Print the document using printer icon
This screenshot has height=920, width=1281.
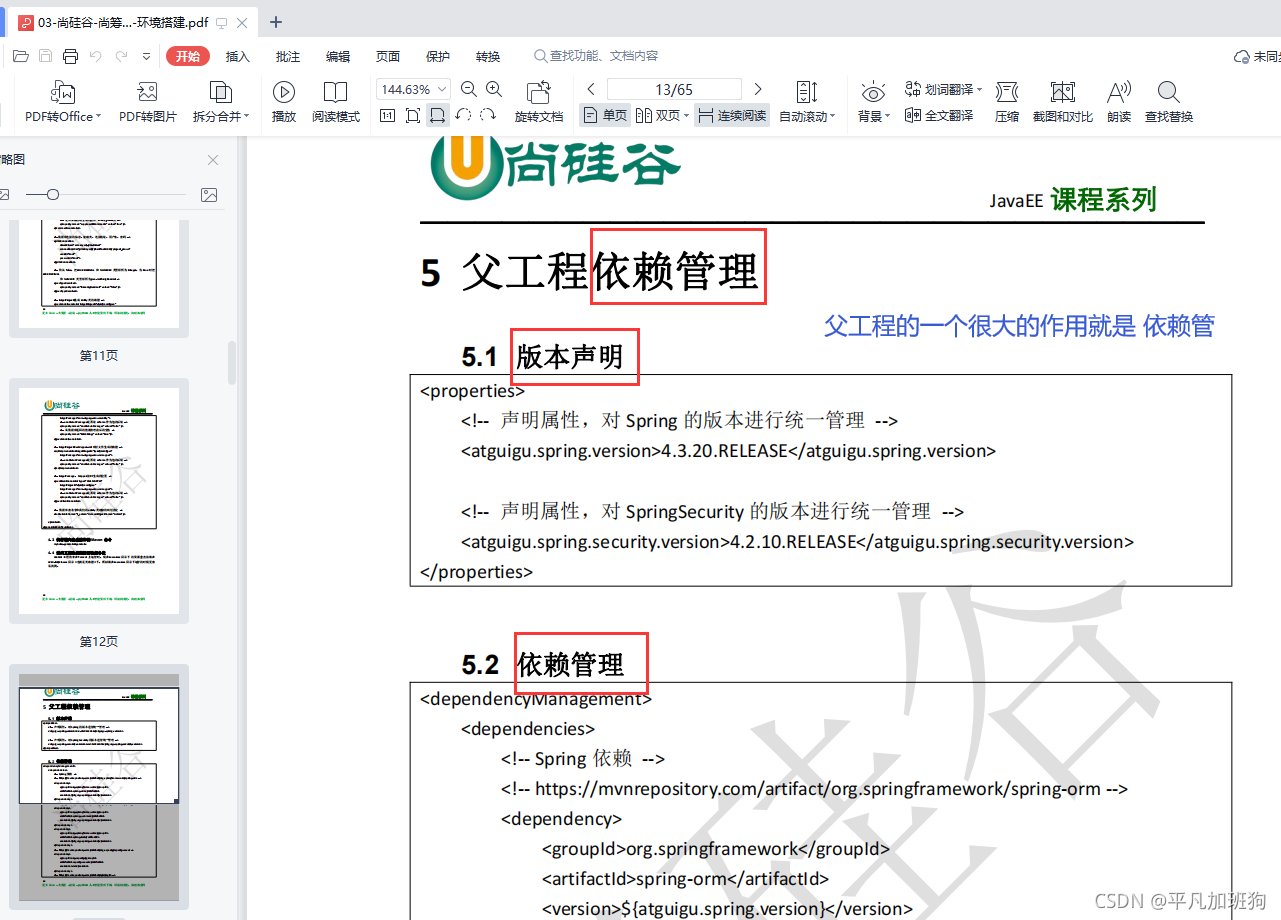tap(71, 56)
